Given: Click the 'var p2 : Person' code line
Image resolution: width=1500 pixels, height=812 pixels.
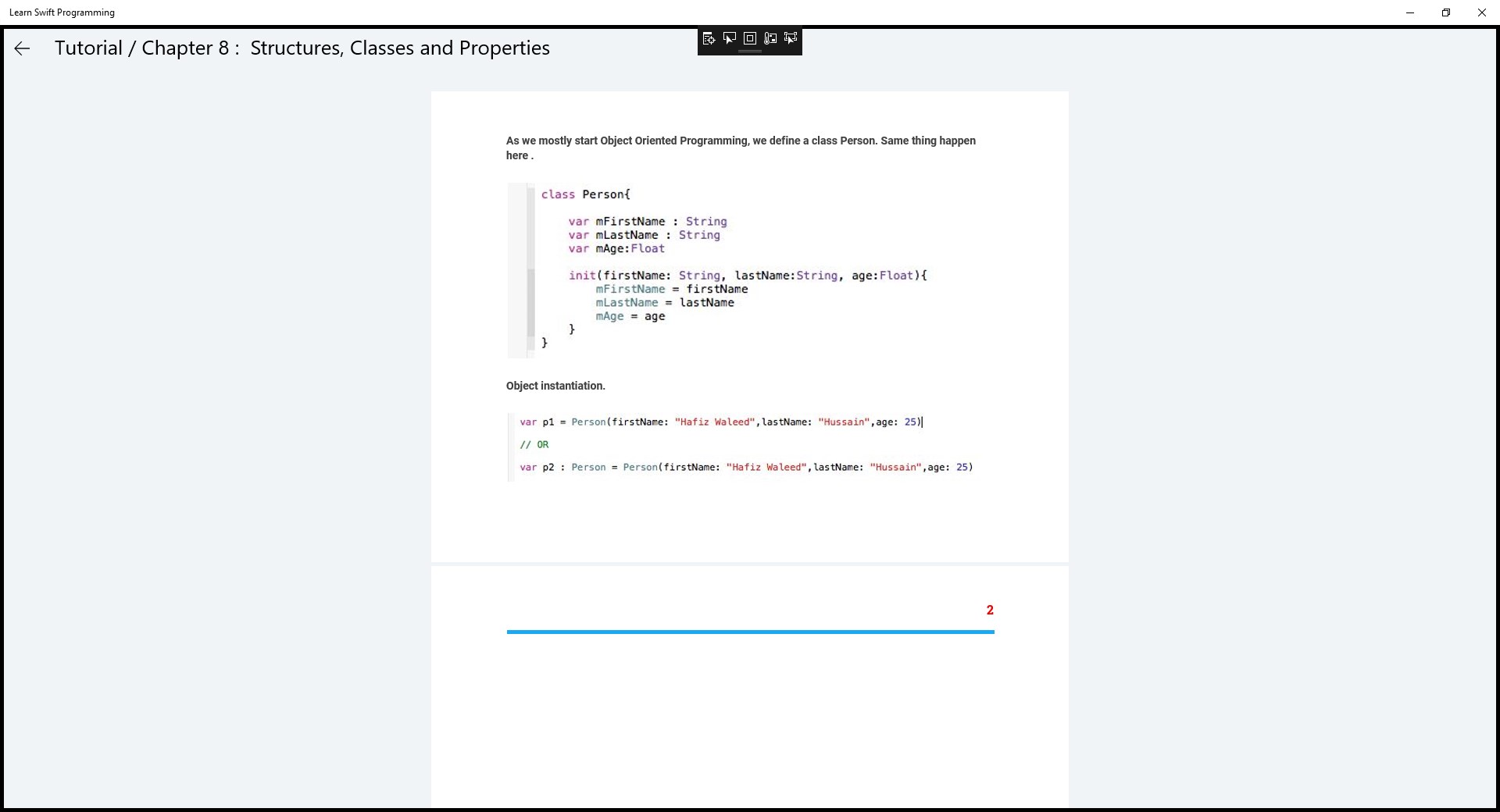Looking at the screenshot, I should click(x=746, y=468).
